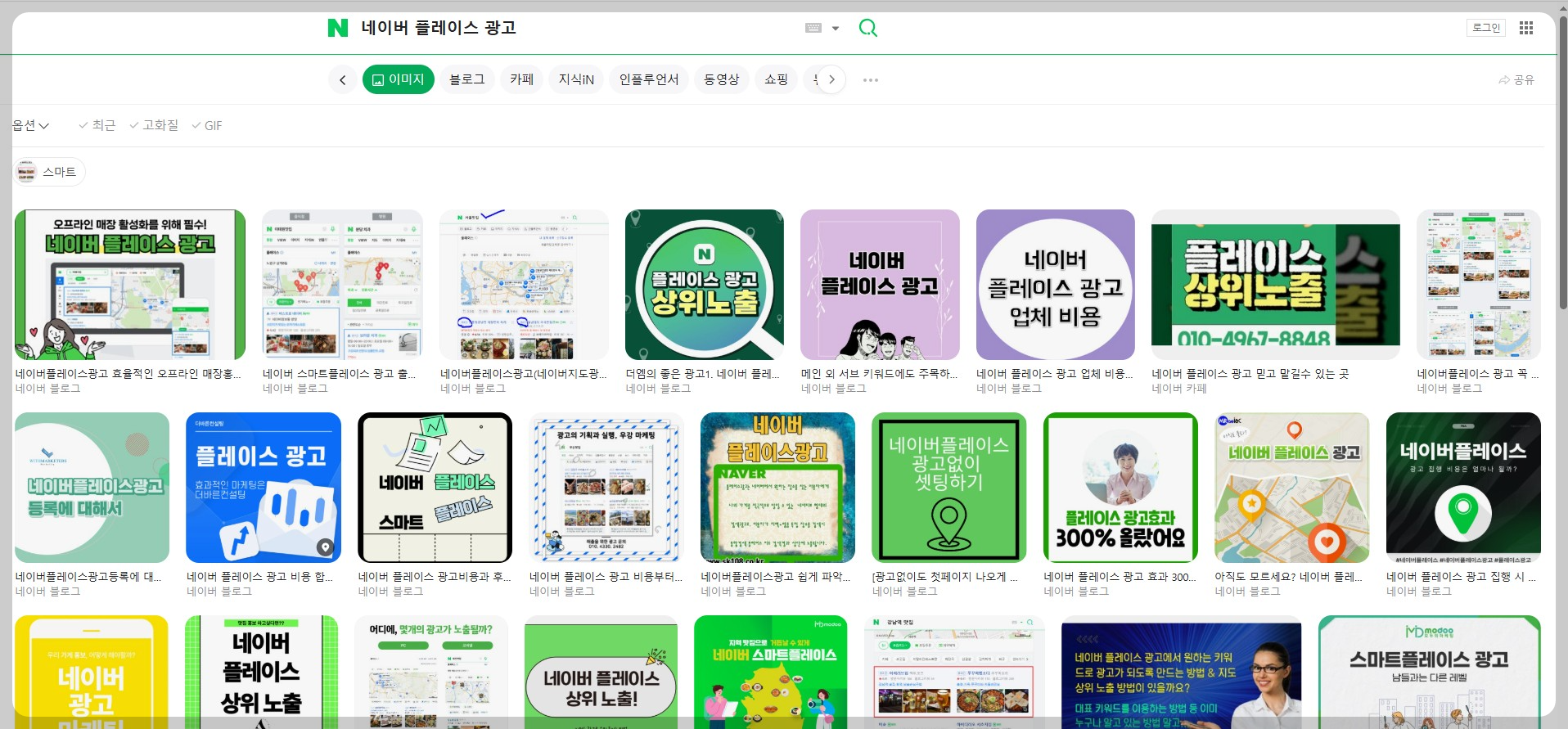Expand the keyboard input dropdown arrow

tap(836, 28)
